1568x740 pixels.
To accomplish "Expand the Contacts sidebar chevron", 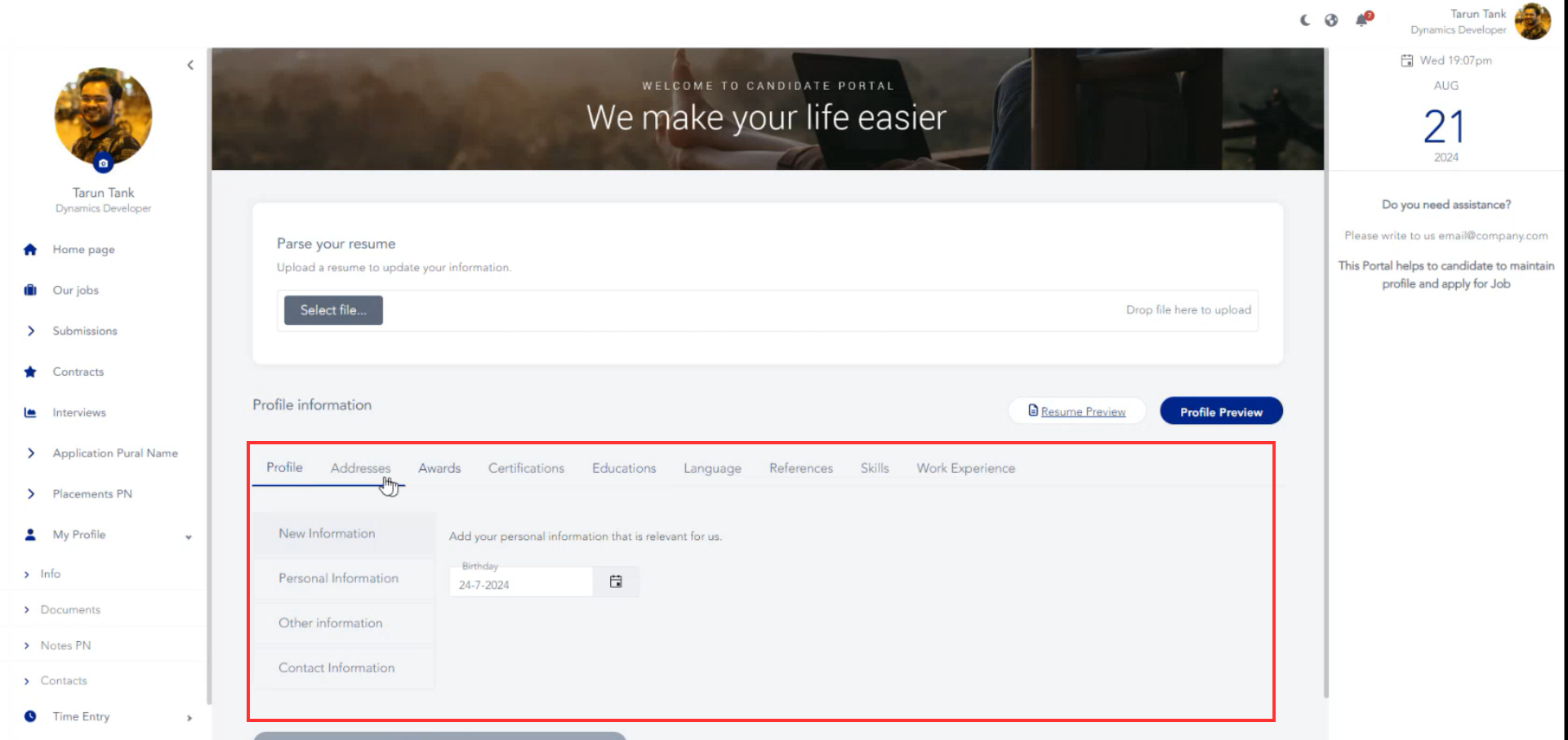I will click(x=27, y=681).
